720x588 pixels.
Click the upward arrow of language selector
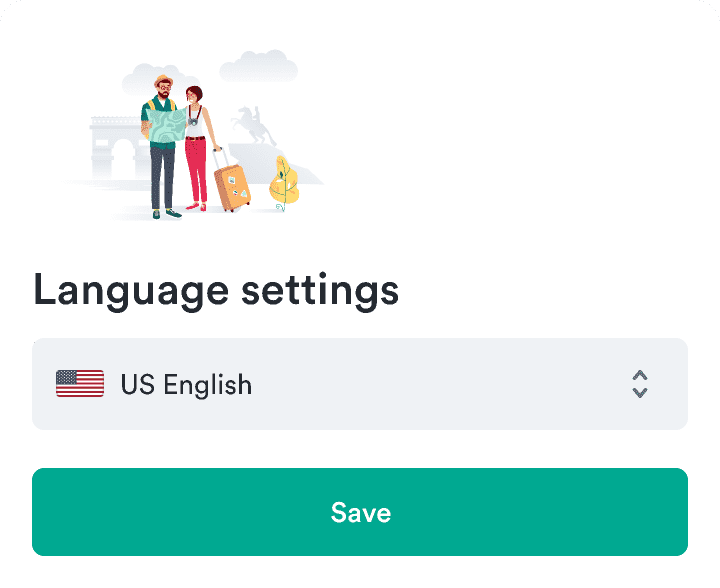(640, 375)
